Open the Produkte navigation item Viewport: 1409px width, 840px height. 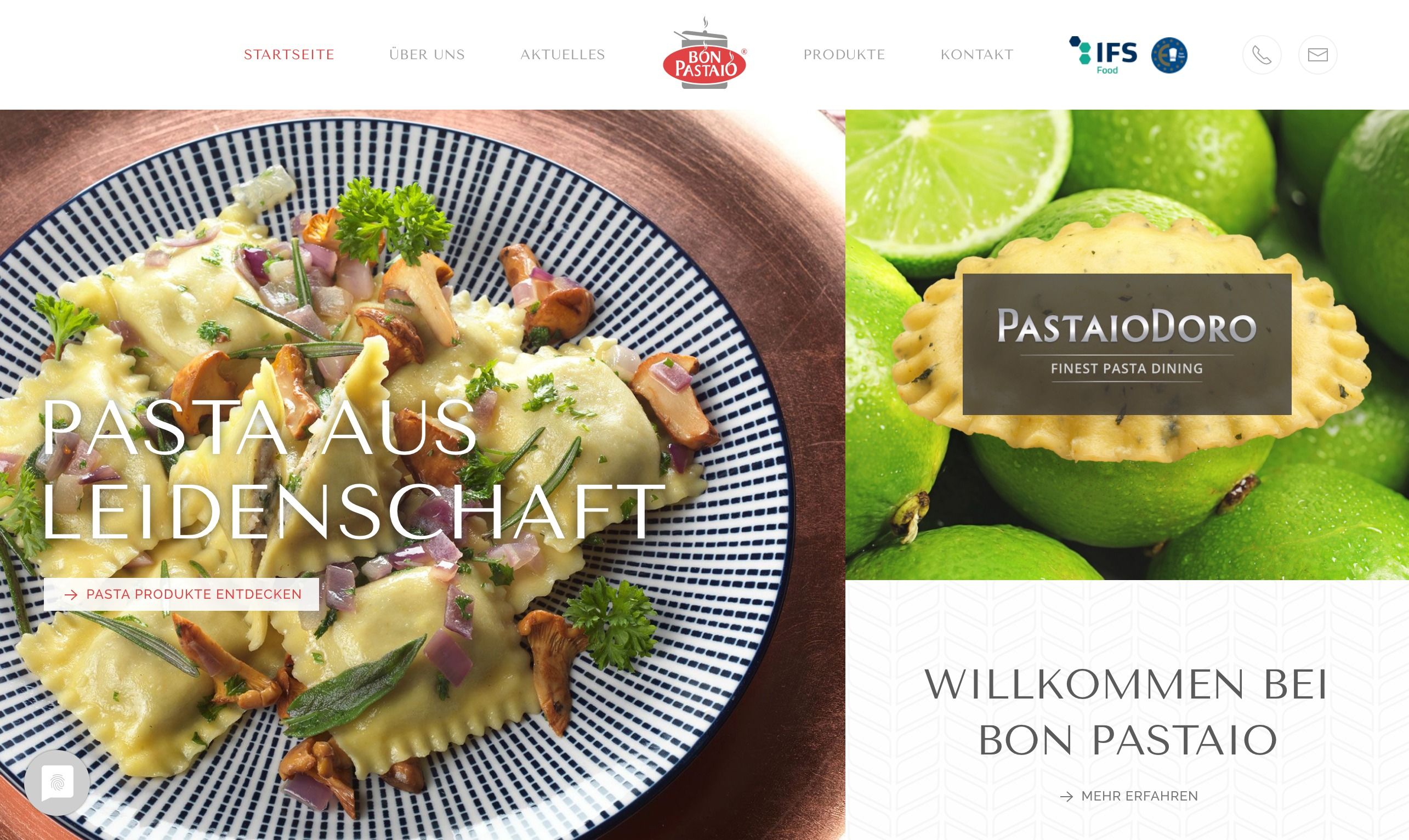click(844, 54)
